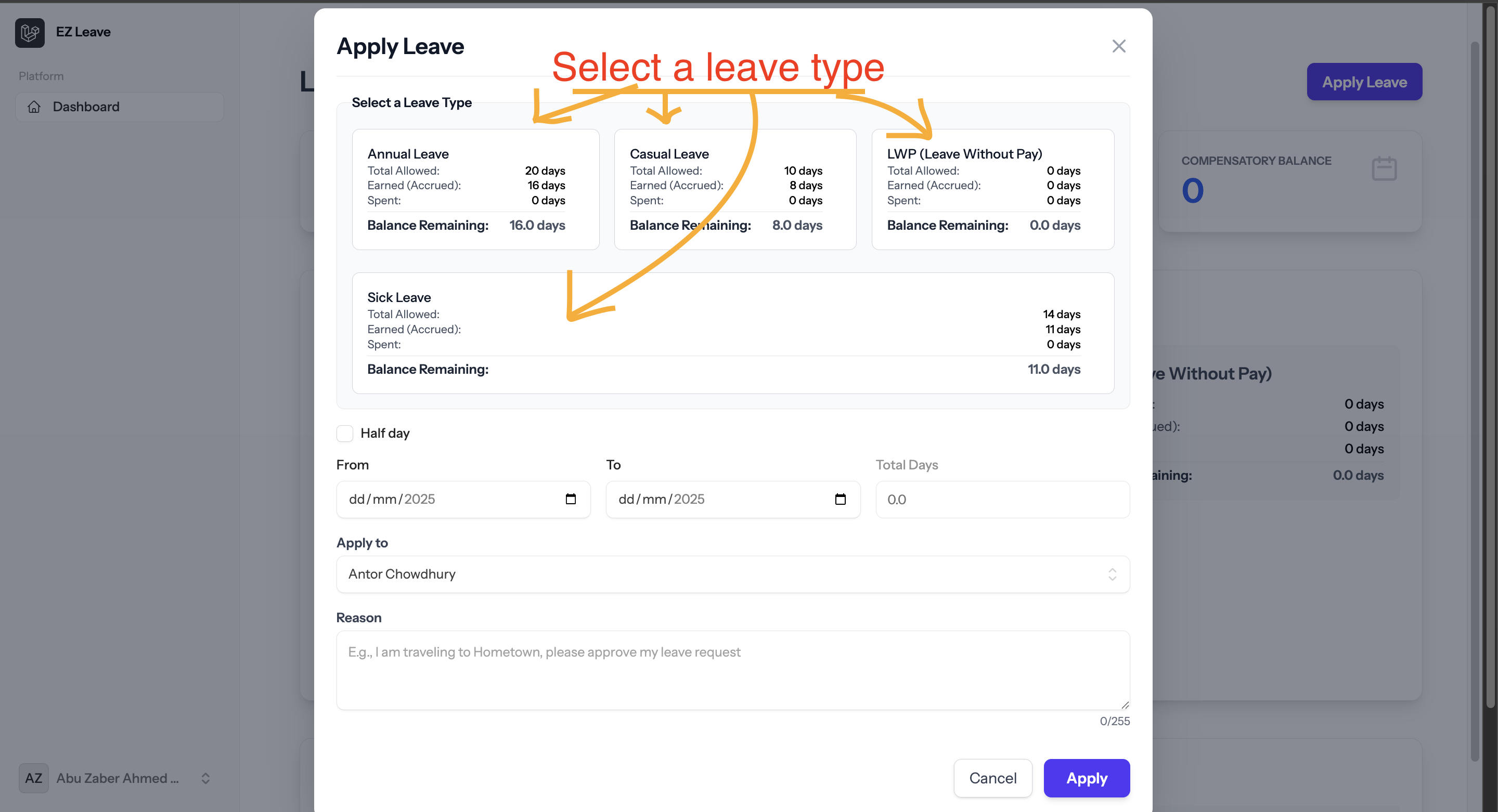The image size is (1498, 812).
Task: Enable the Half day checkbox
Action: coord(345,433)
